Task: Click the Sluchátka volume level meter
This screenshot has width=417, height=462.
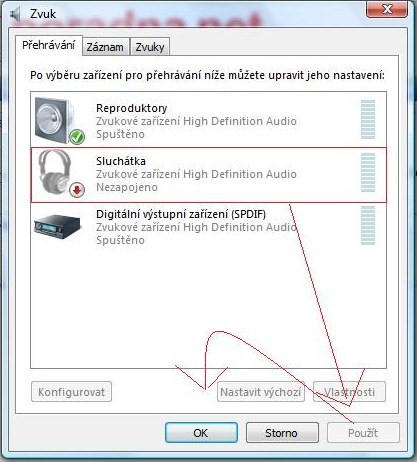Action: pos(368,172)
